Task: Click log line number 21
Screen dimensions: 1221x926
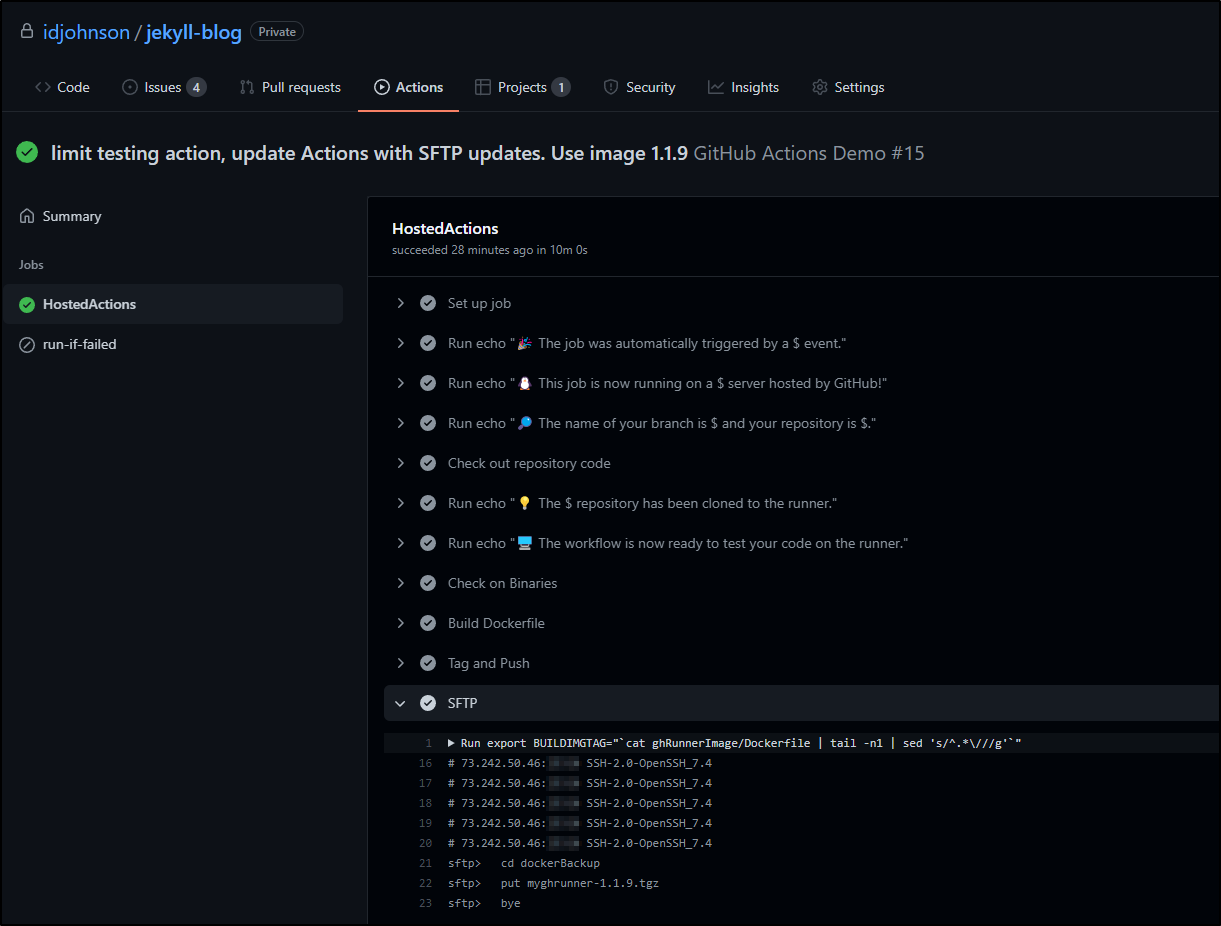Action: [x=426, y=863]
